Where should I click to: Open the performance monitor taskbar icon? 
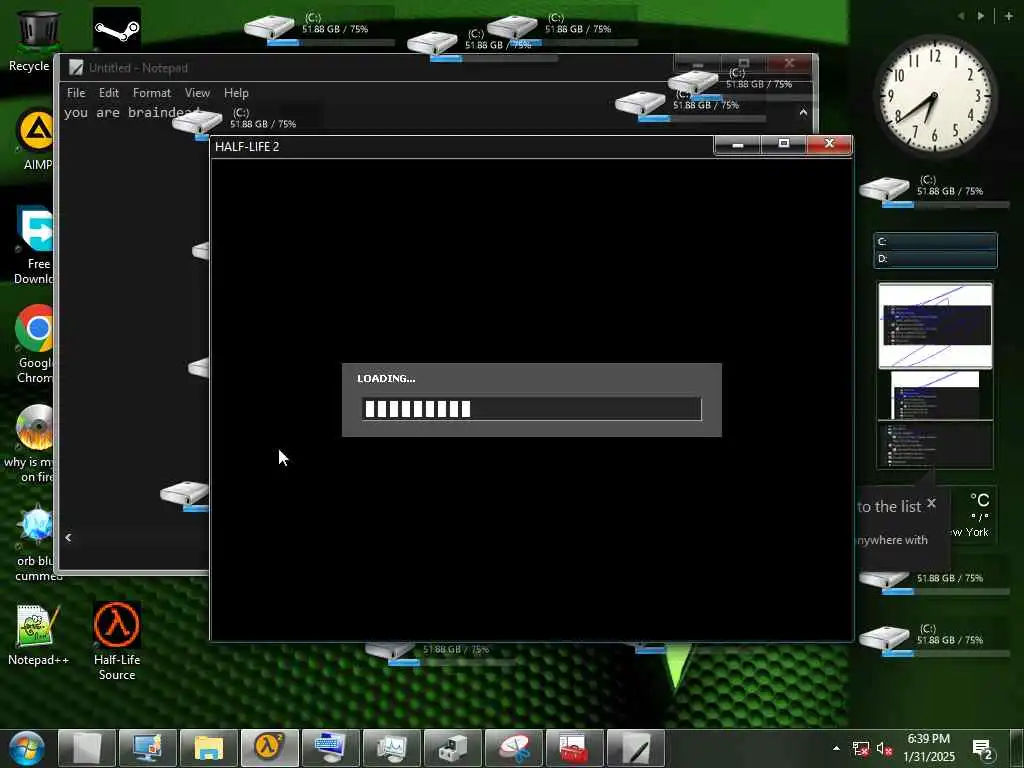[392, 748]
